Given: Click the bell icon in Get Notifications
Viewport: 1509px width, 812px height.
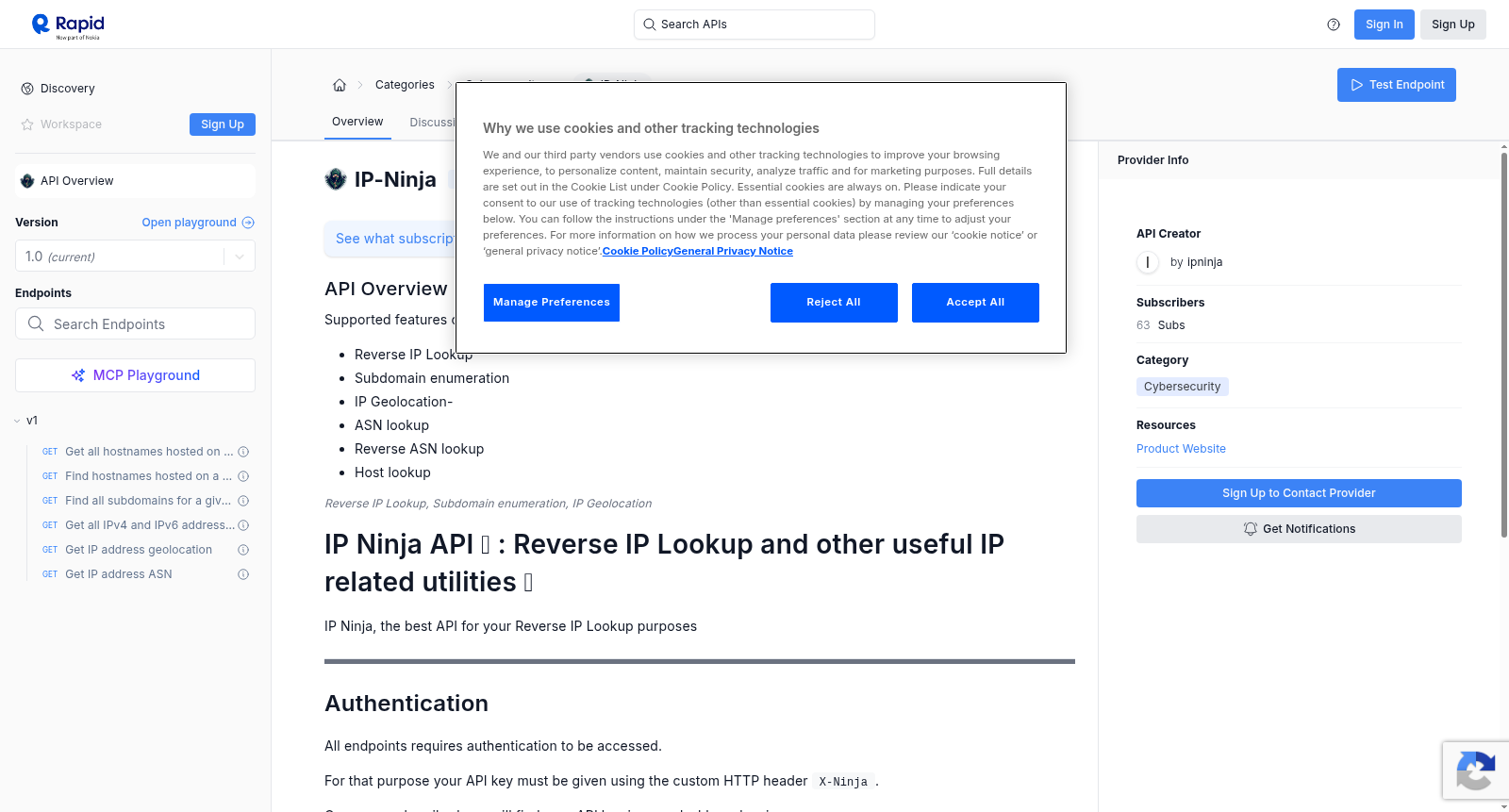Looking at the screenshot, I should 1251,529.
